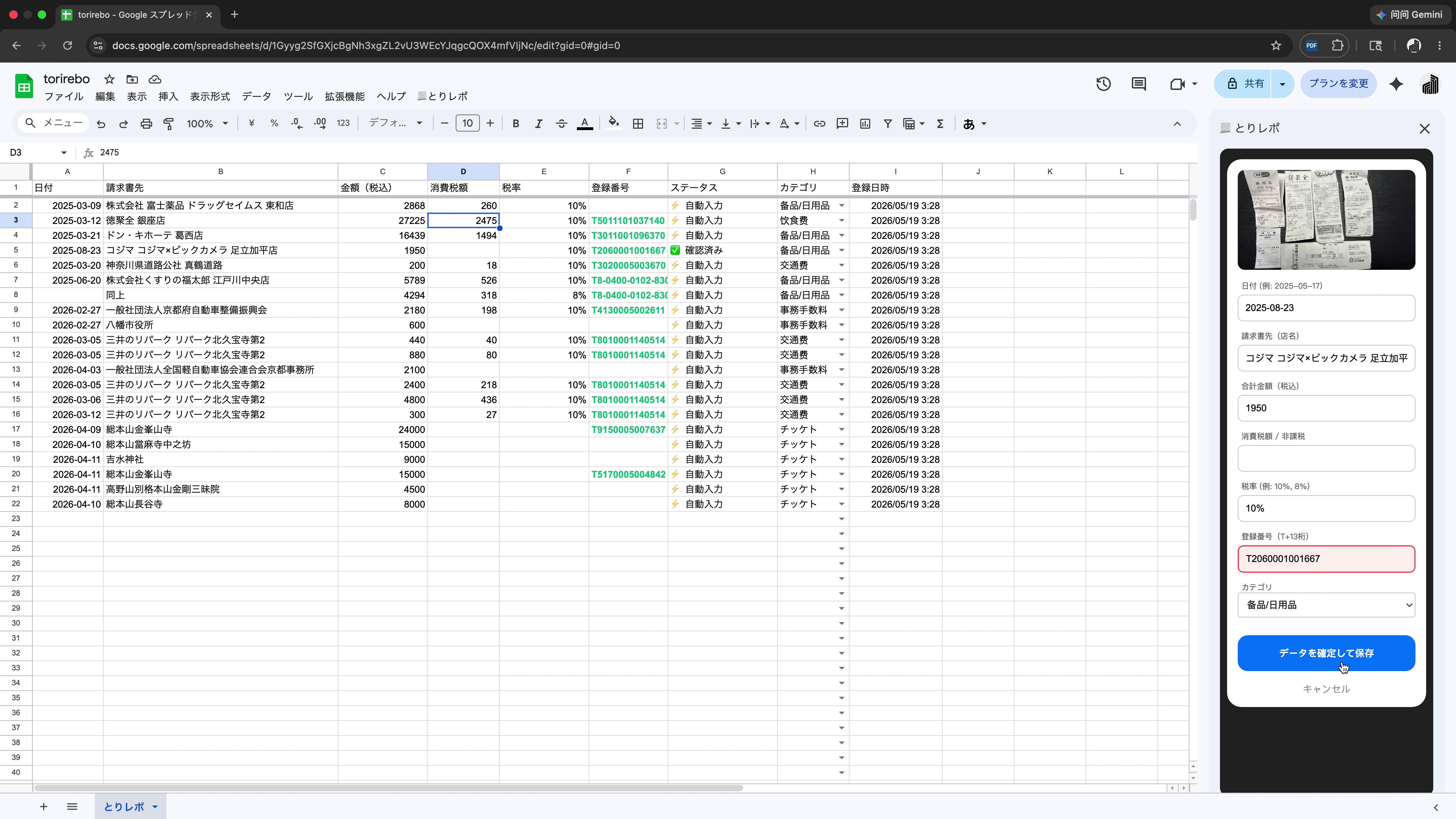
Task: Increase decimal places button
Action: [320, 123]
